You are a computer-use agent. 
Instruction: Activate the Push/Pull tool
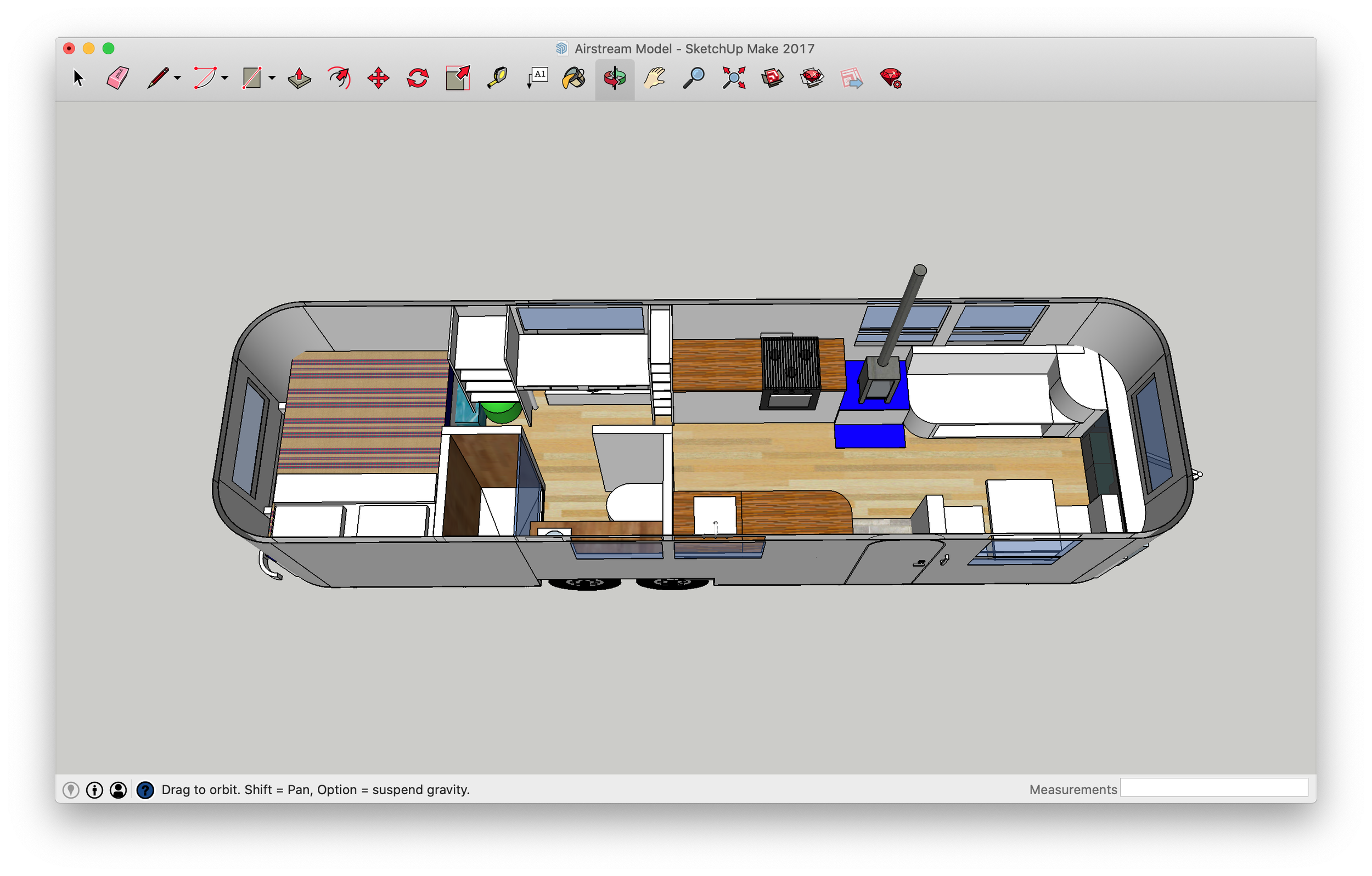pos(299,78)
